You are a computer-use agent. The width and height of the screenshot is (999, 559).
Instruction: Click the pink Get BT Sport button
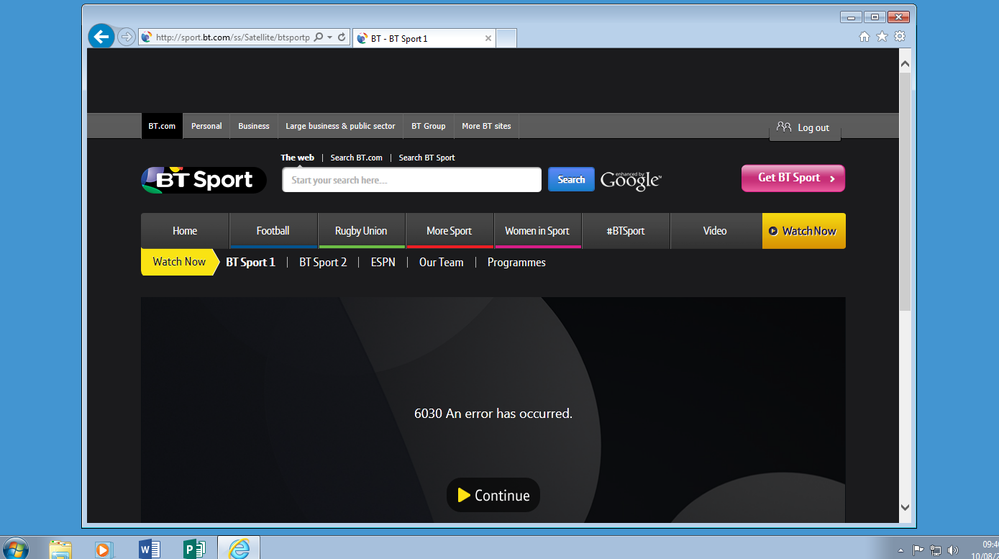coord(793,178)
